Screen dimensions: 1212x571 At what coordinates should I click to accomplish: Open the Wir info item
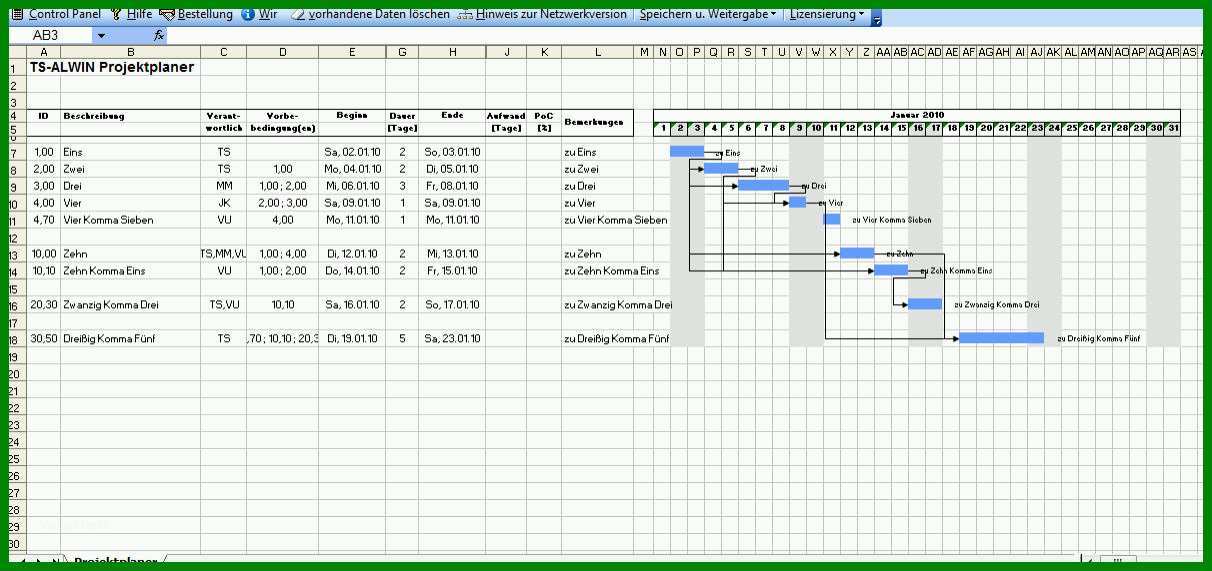pos(259,14)
